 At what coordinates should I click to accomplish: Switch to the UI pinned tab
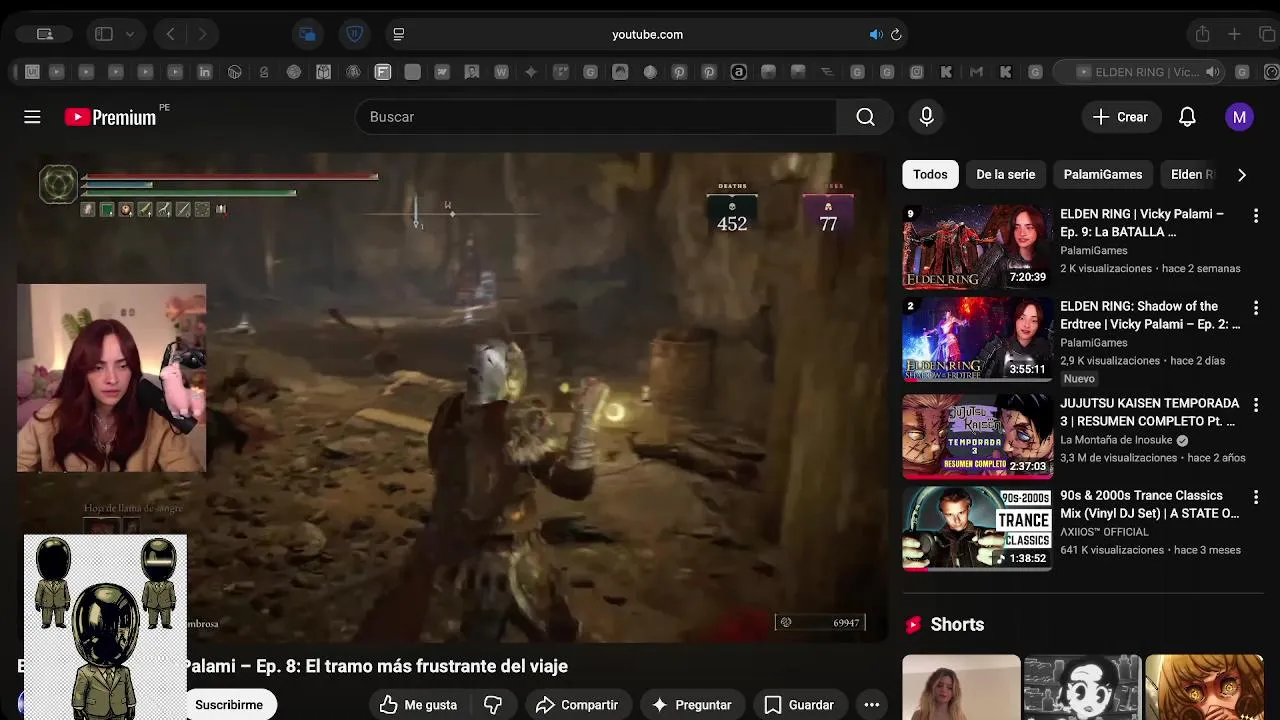coord(33,72)
